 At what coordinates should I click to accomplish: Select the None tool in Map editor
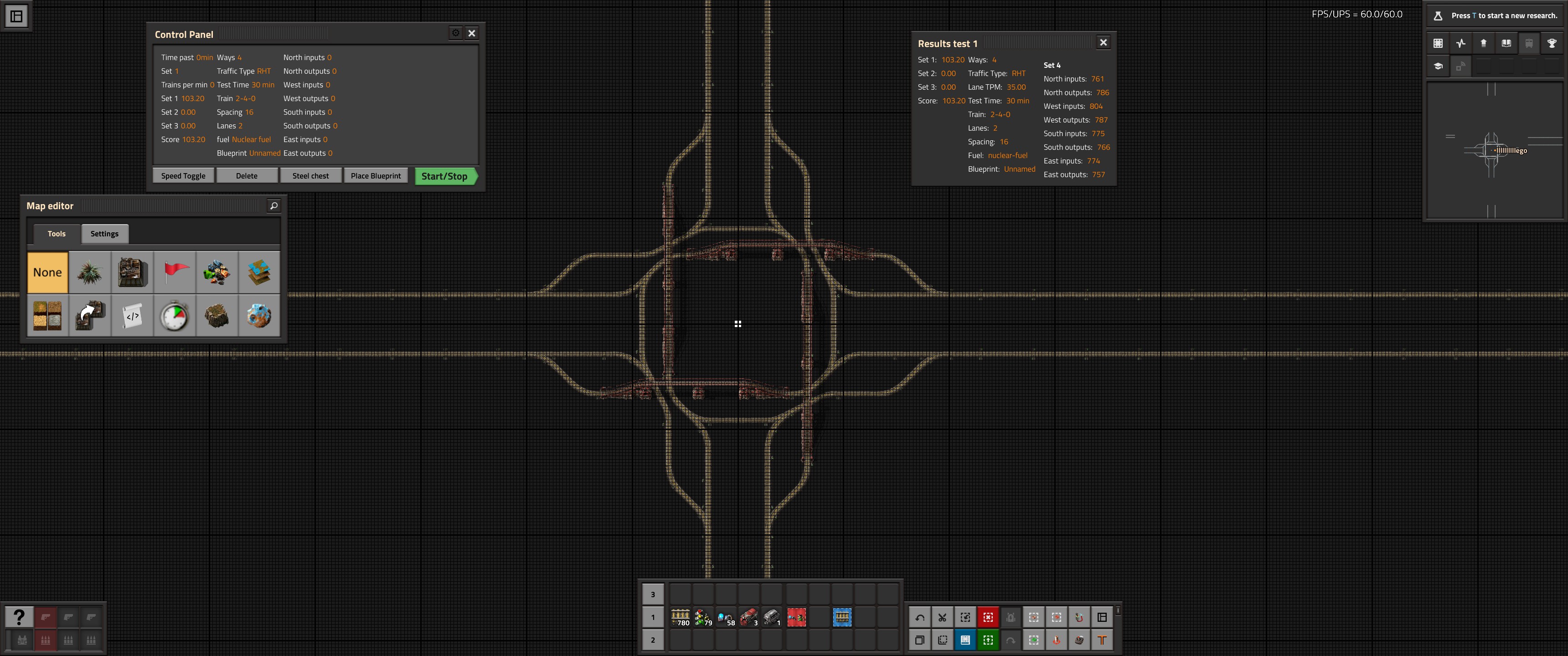pyautogui.click(x=47, y=272)
